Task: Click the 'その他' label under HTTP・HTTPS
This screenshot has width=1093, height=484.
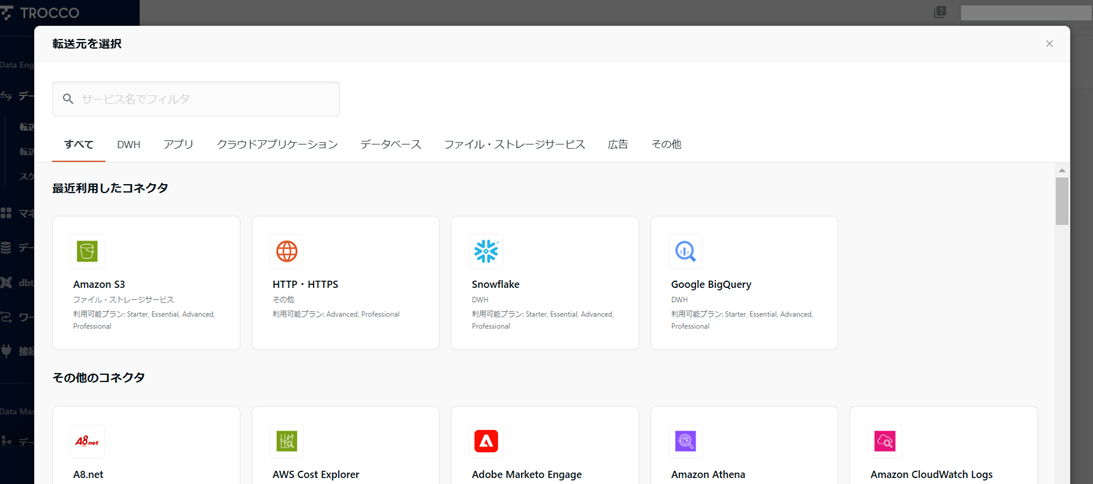Action: coord(283,300)
